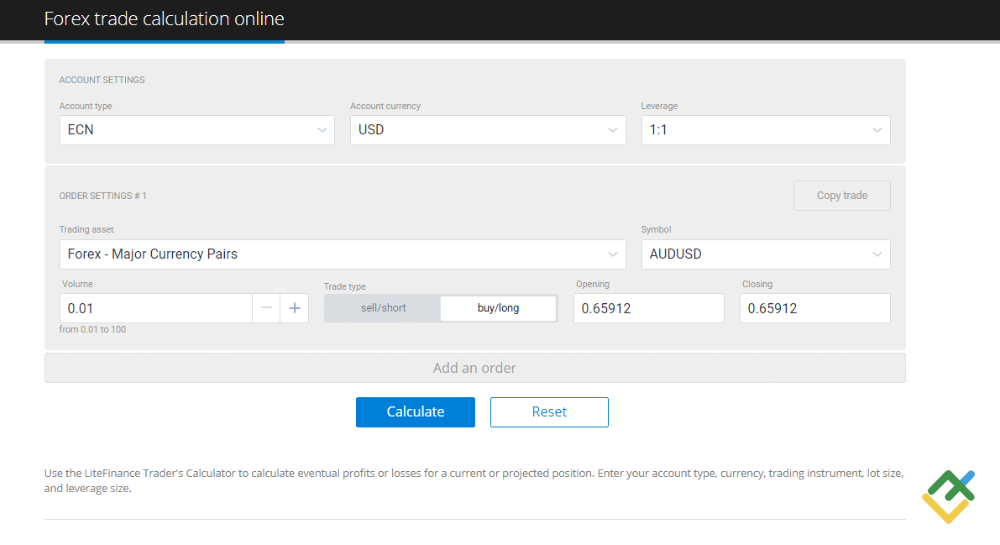The height and width of the screenshot is (545, 1000).
Task: Click the Reset button
Action: point(549,412)
